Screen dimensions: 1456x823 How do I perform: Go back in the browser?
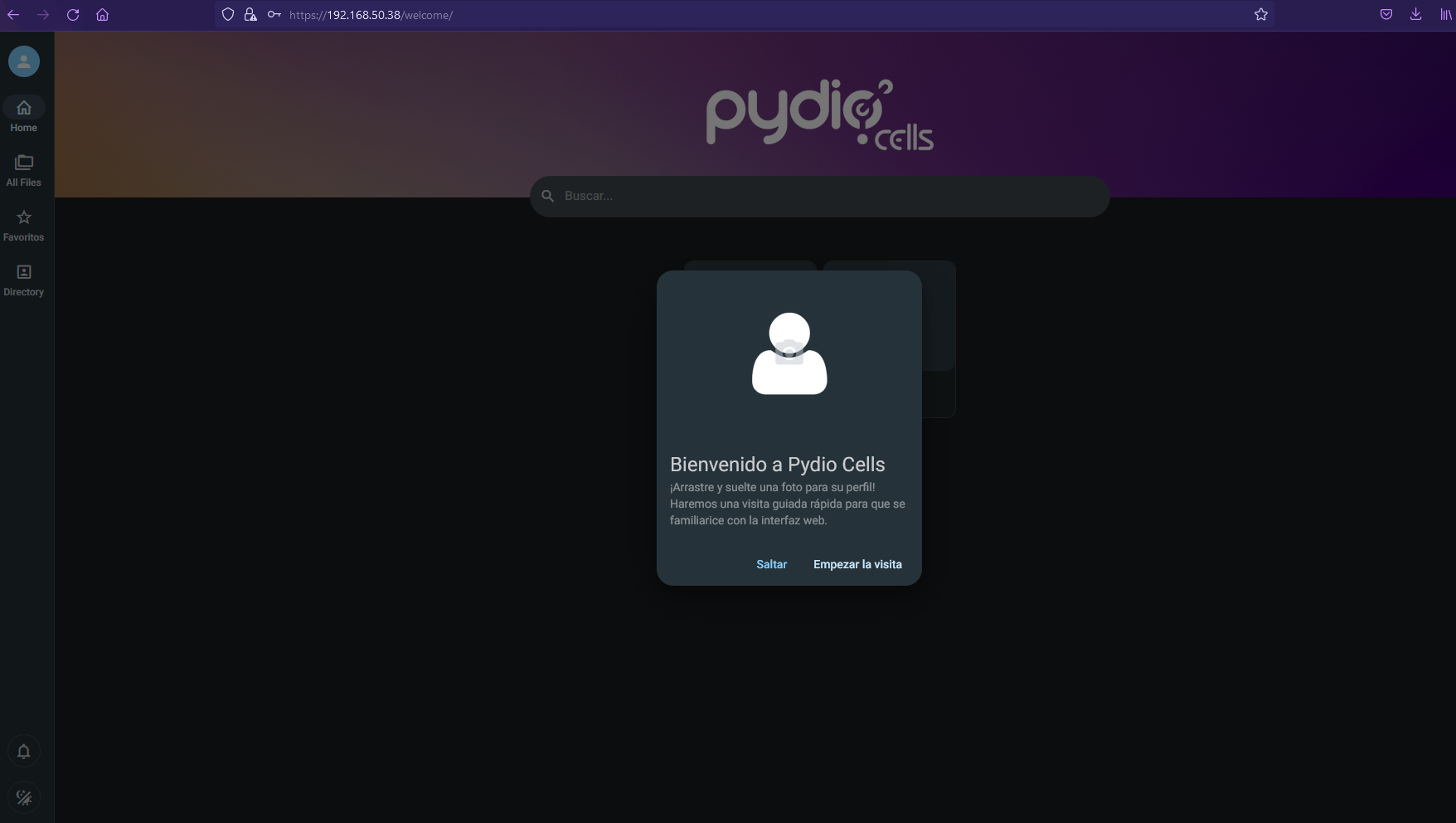13,15
